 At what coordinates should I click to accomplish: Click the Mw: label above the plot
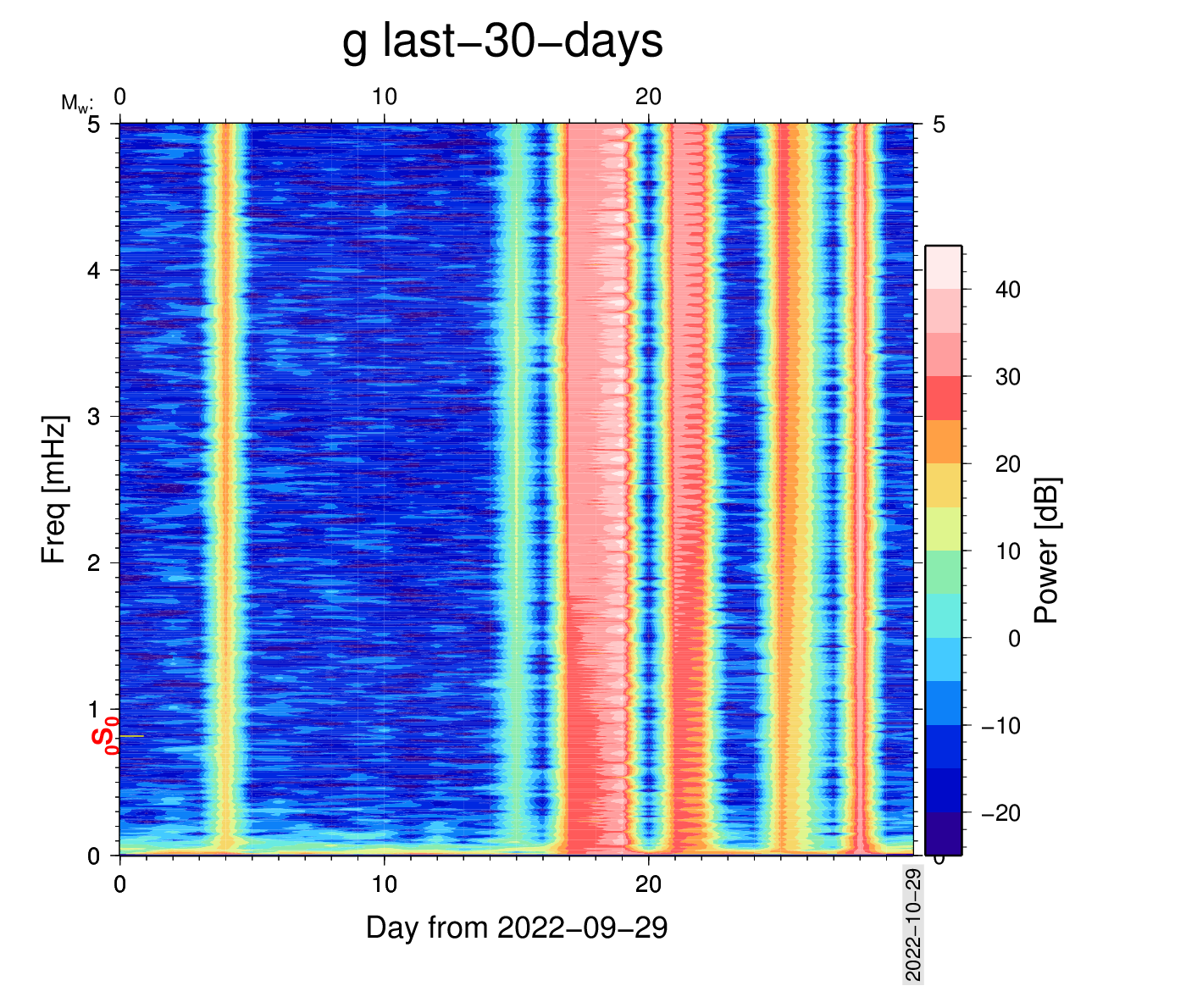coord(76,103)
